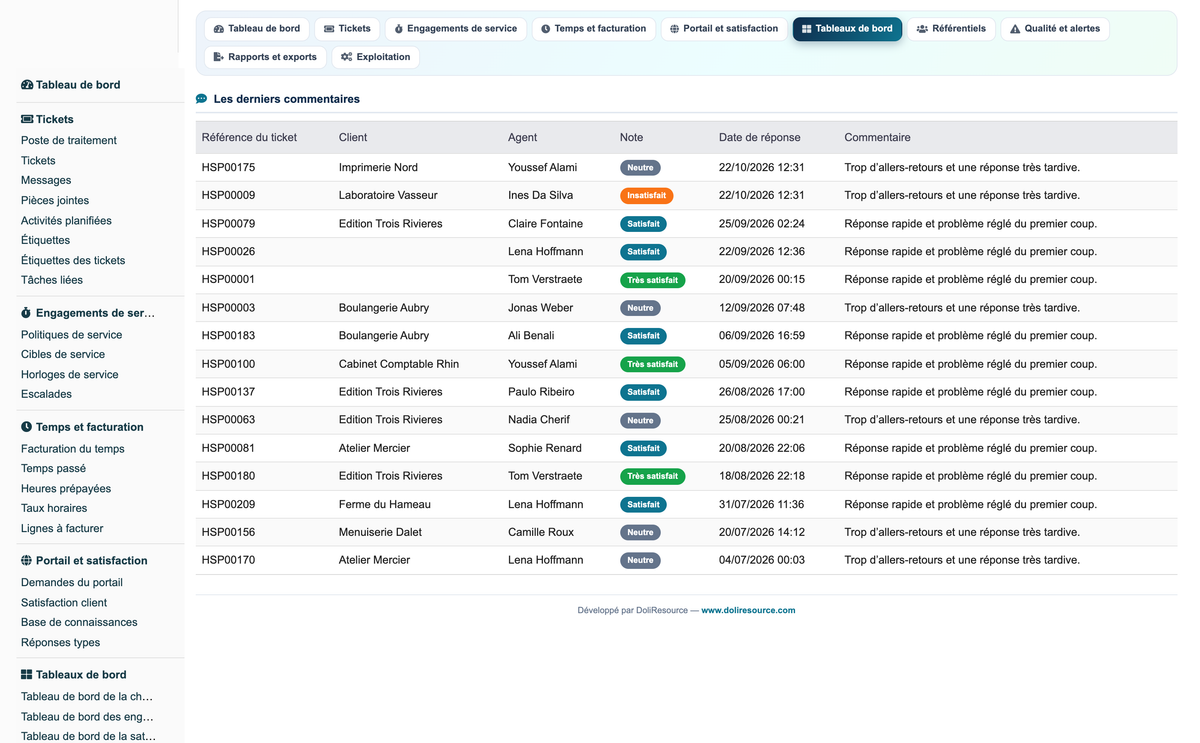Open Escalades in the sidebar

coord(46,395)
